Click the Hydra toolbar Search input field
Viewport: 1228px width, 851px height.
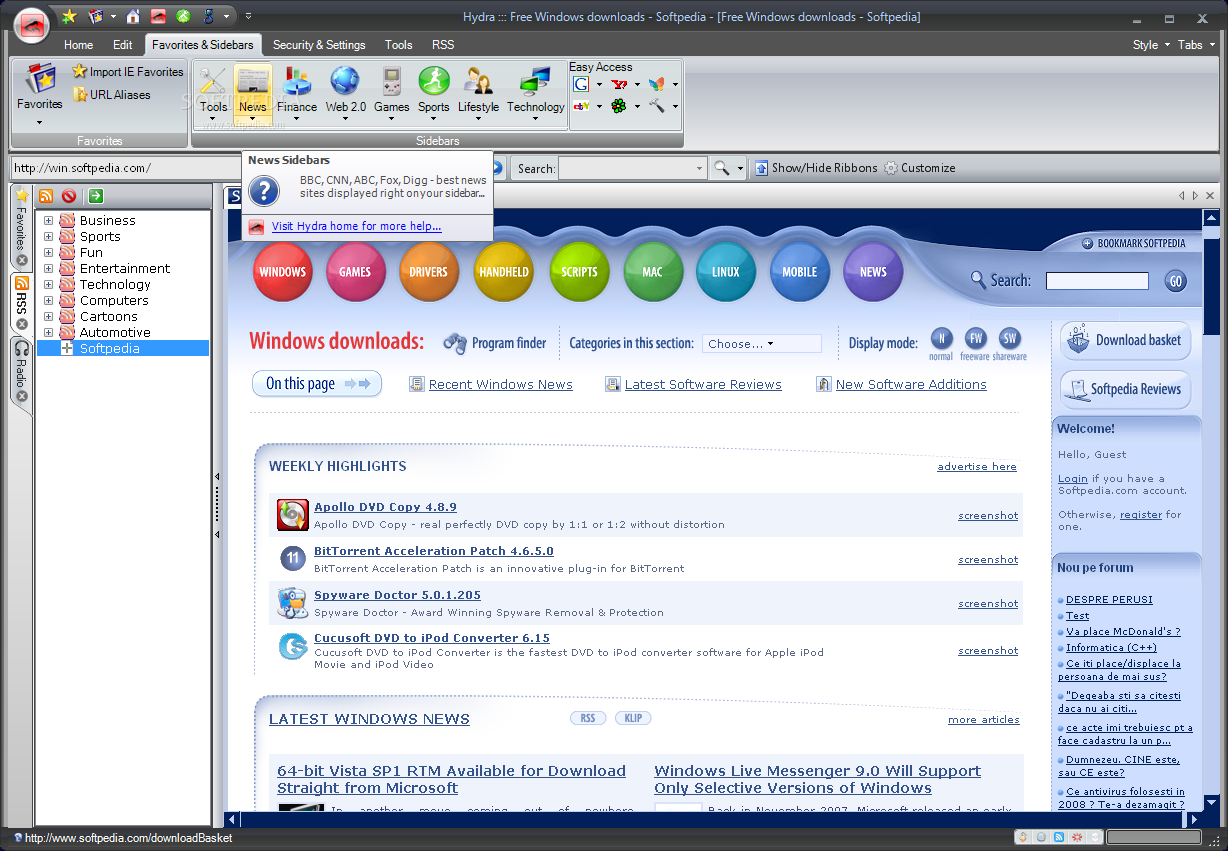[x=633, y=168]
